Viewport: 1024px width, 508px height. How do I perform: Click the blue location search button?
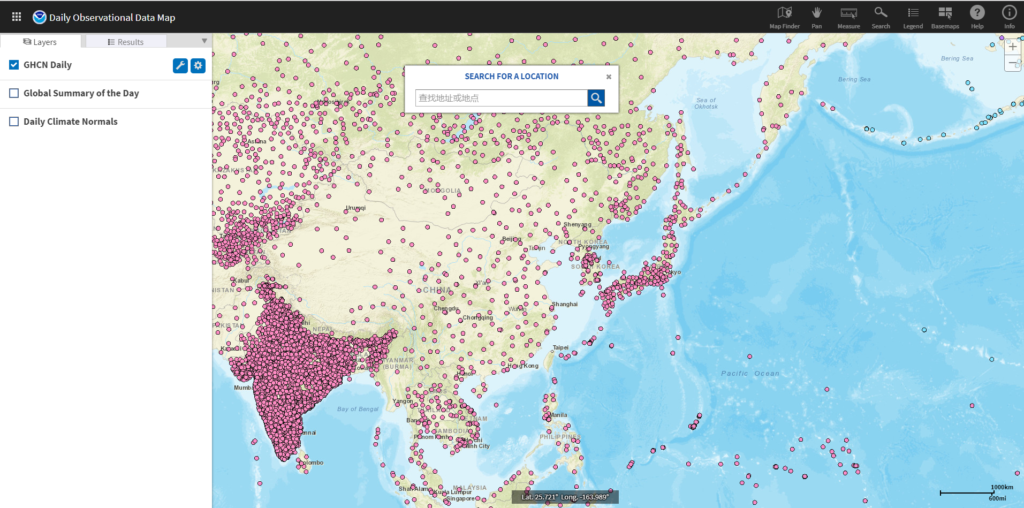(x=596, y=98)
